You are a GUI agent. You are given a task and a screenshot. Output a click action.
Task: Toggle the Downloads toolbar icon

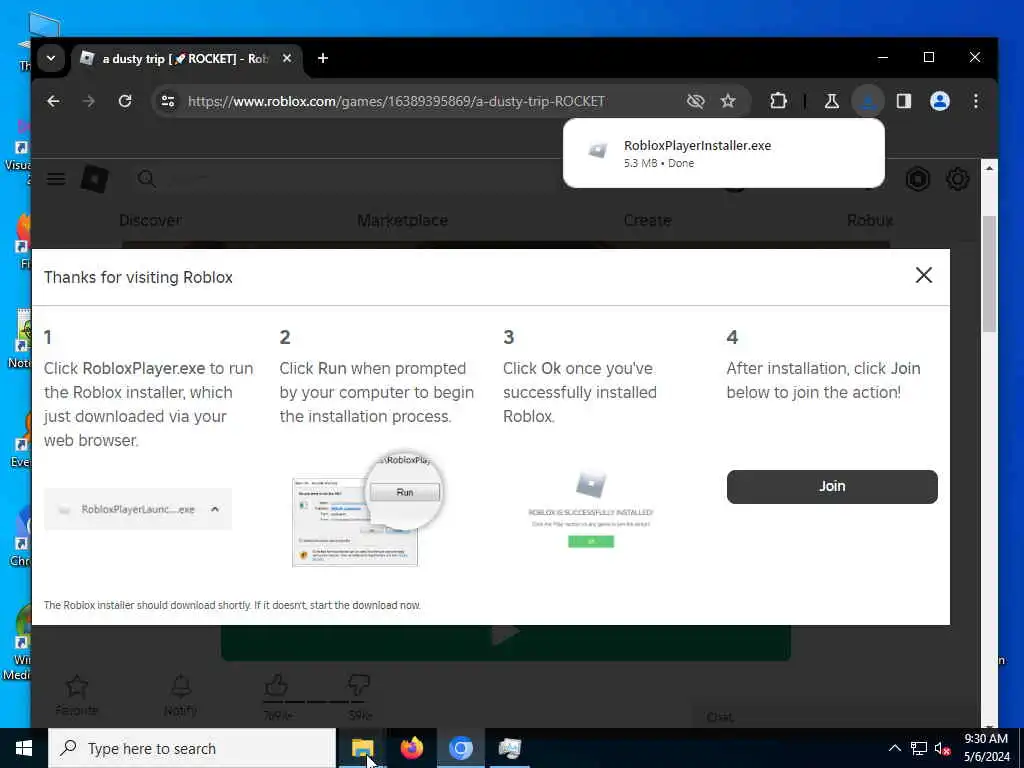(x=868, y=101)
